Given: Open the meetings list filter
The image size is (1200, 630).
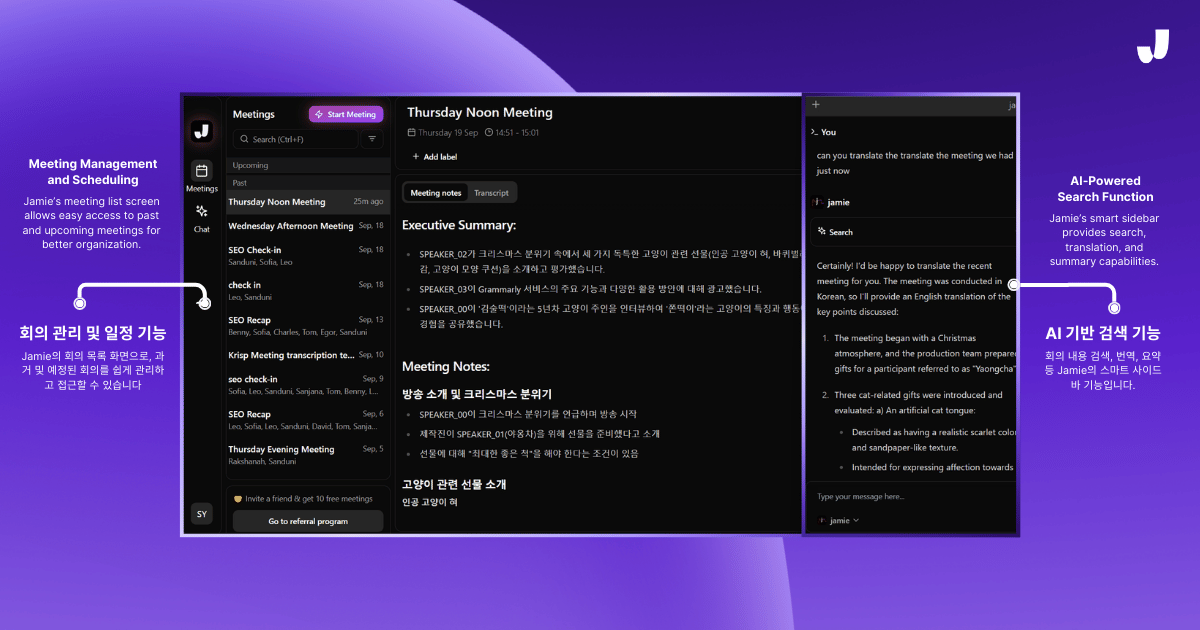Looking at the screenshot, I should point(372,139).
